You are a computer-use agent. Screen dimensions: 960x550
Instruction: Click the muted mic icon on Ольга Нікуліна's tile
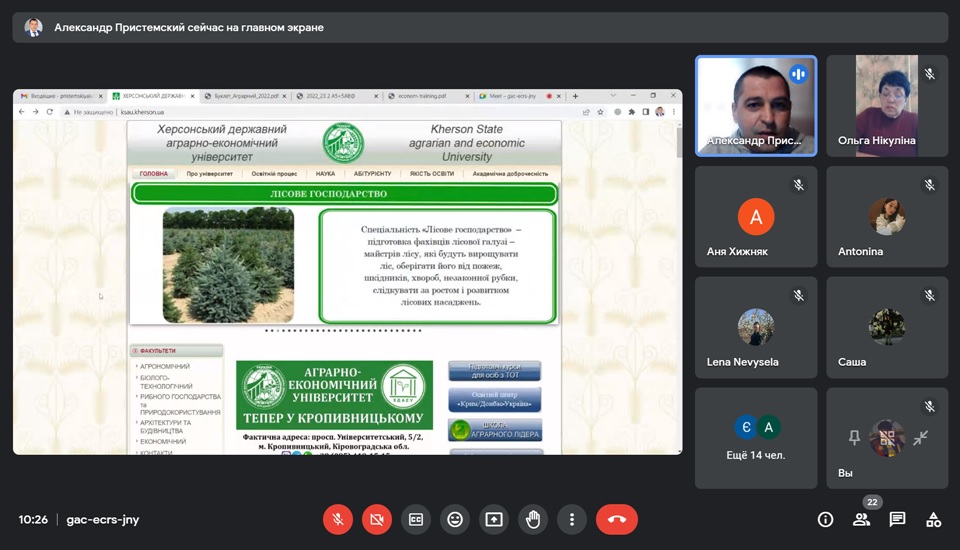930,74
